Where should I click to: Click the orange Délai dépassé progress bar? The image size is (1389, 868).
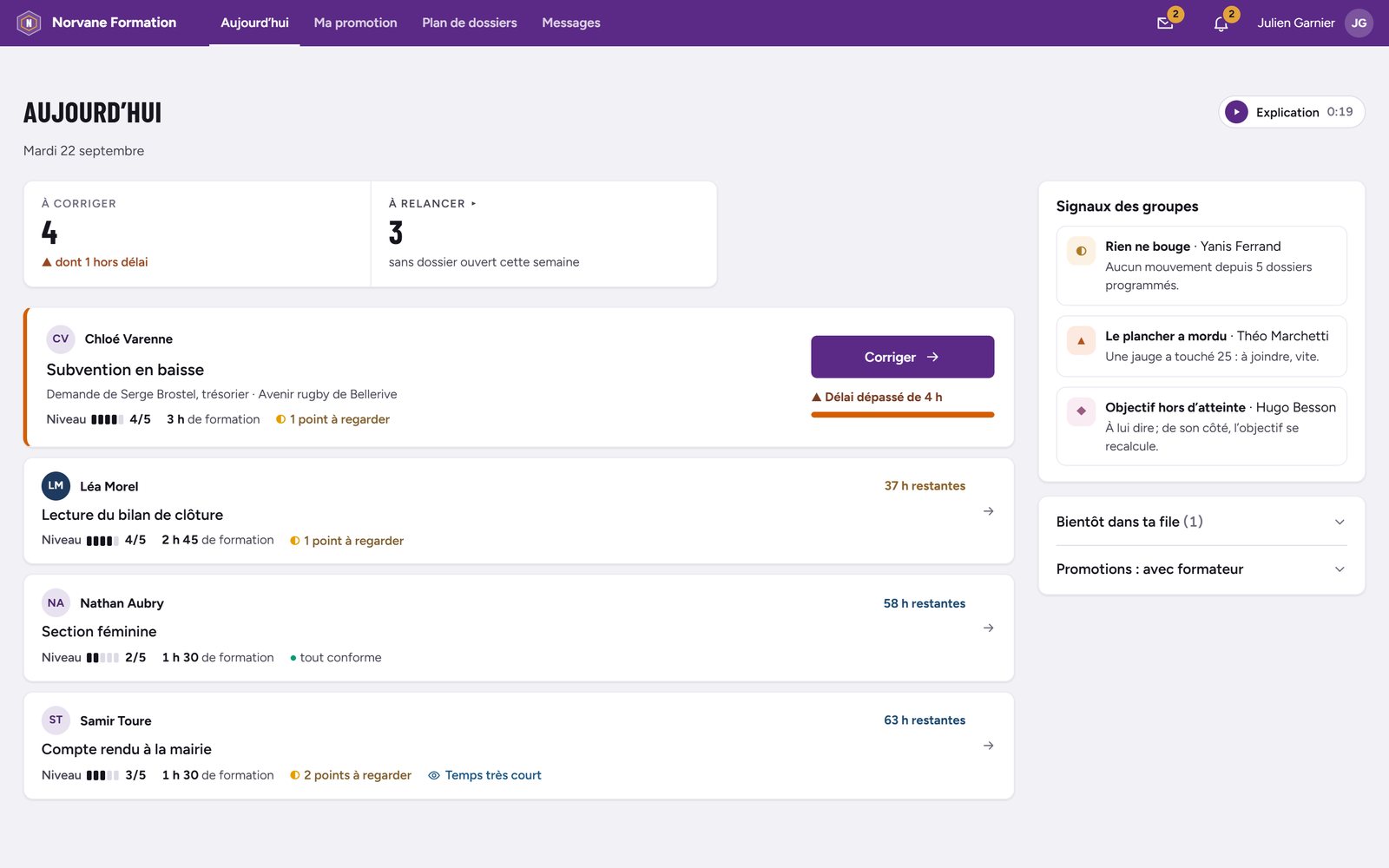903,415
